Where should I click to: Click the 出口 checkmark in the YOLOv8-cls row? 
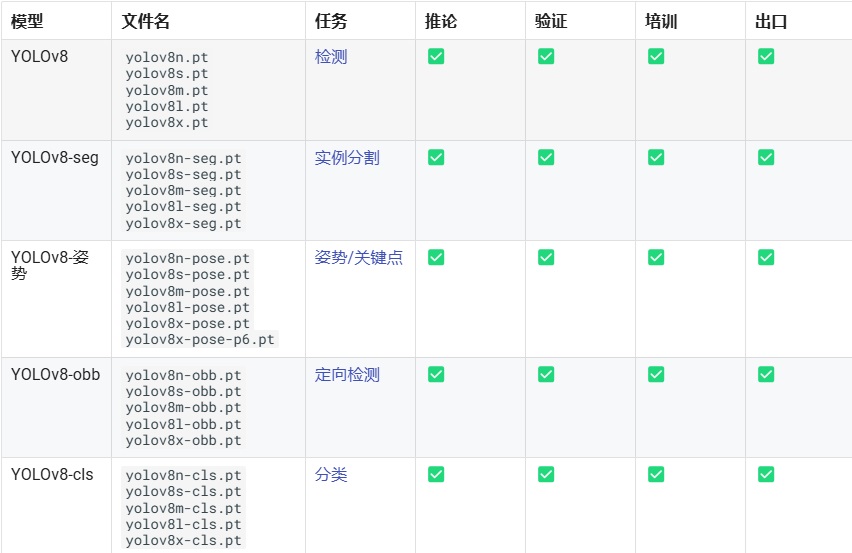pyautogui.click(x=766, y=474)
